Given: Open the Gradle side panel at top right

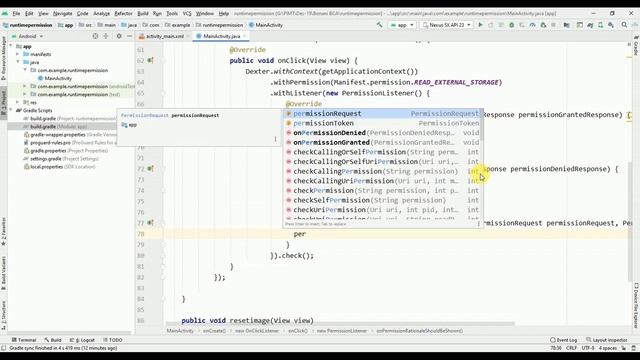Looking at the screenshot, I should pyautogui.click(x=636, y=46).
